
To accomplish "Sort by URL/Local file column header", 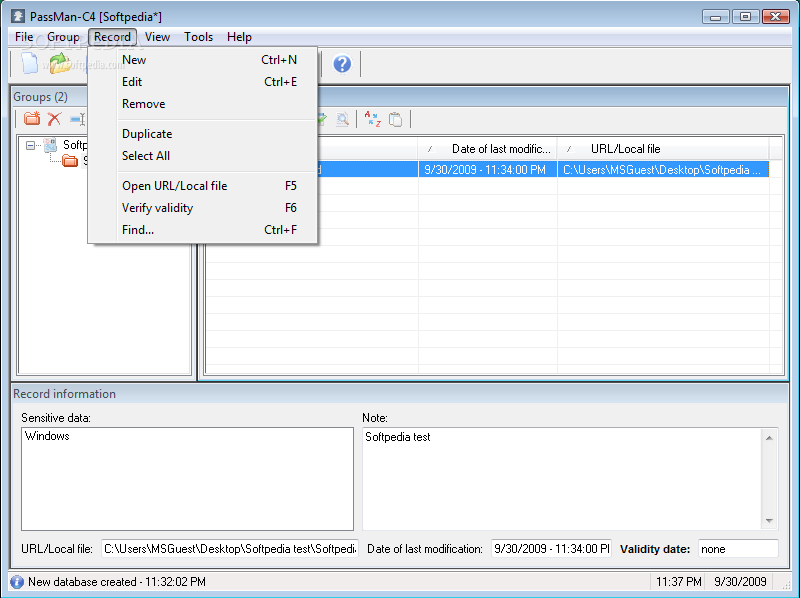I will pos(663,149).
